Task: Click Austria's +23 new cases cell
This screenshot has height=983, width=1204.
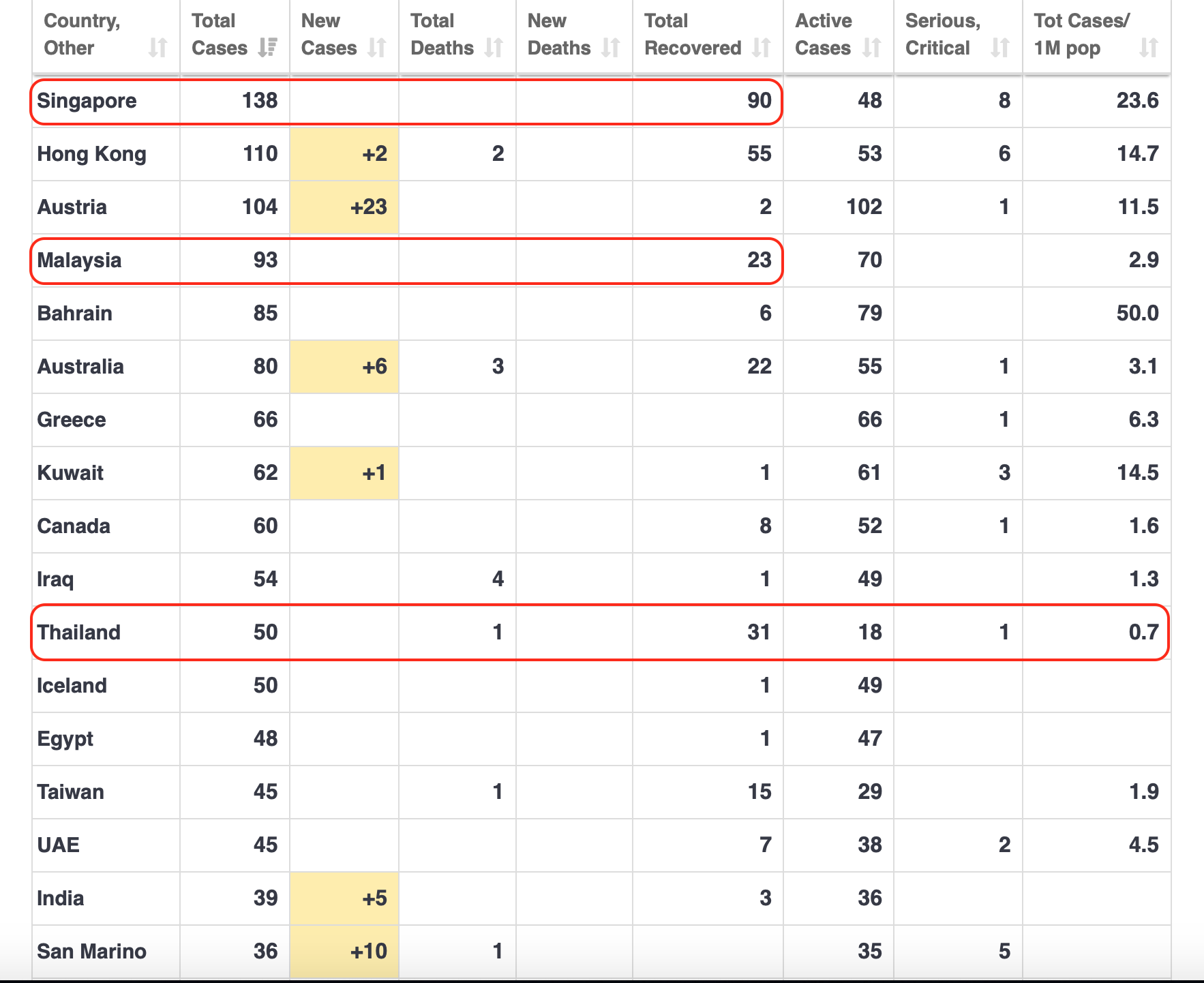Action: 344,207
